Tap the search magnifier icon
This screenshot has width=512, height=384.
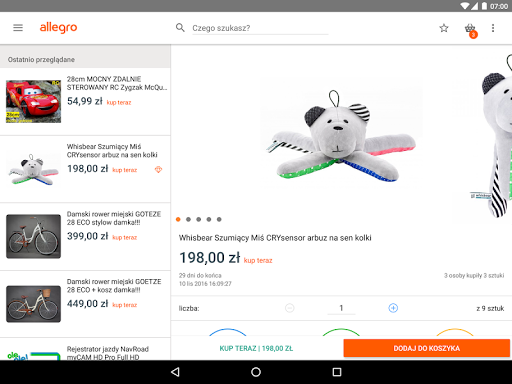[180, 28]
